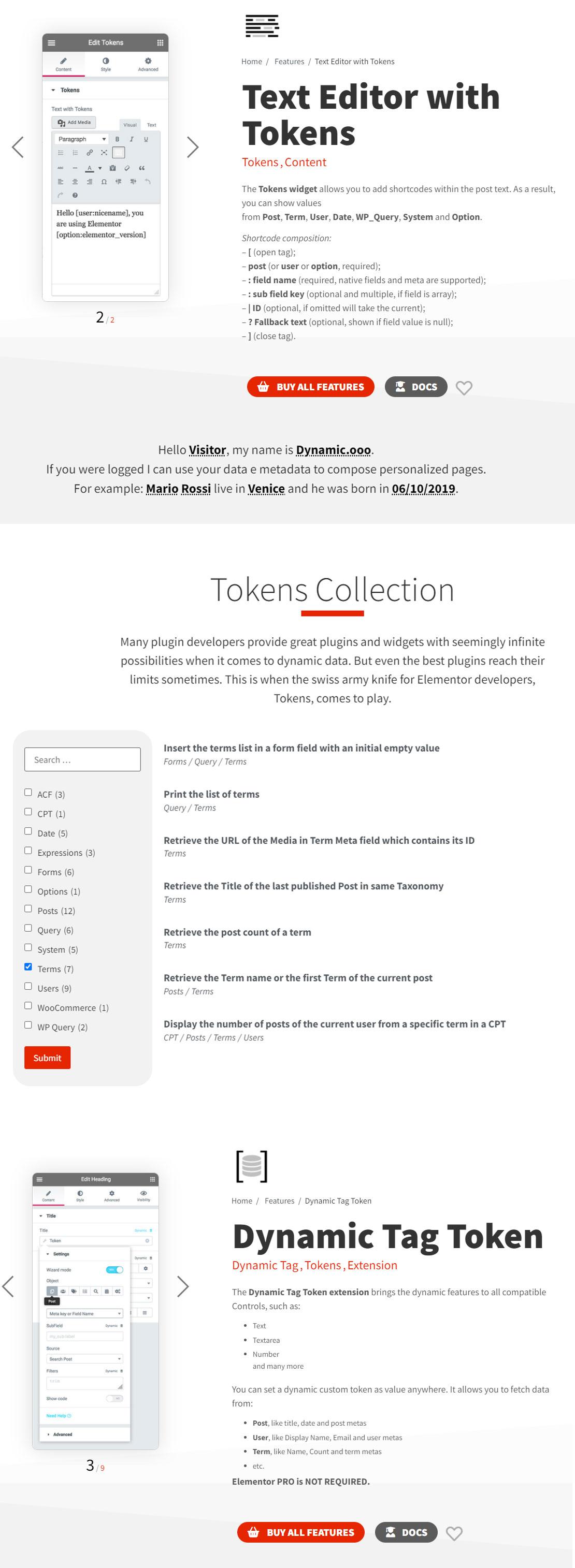Go to Home breadcrumb above Dynamic Tag Token
The image size is (575, 1568).
coord(242,1201)
